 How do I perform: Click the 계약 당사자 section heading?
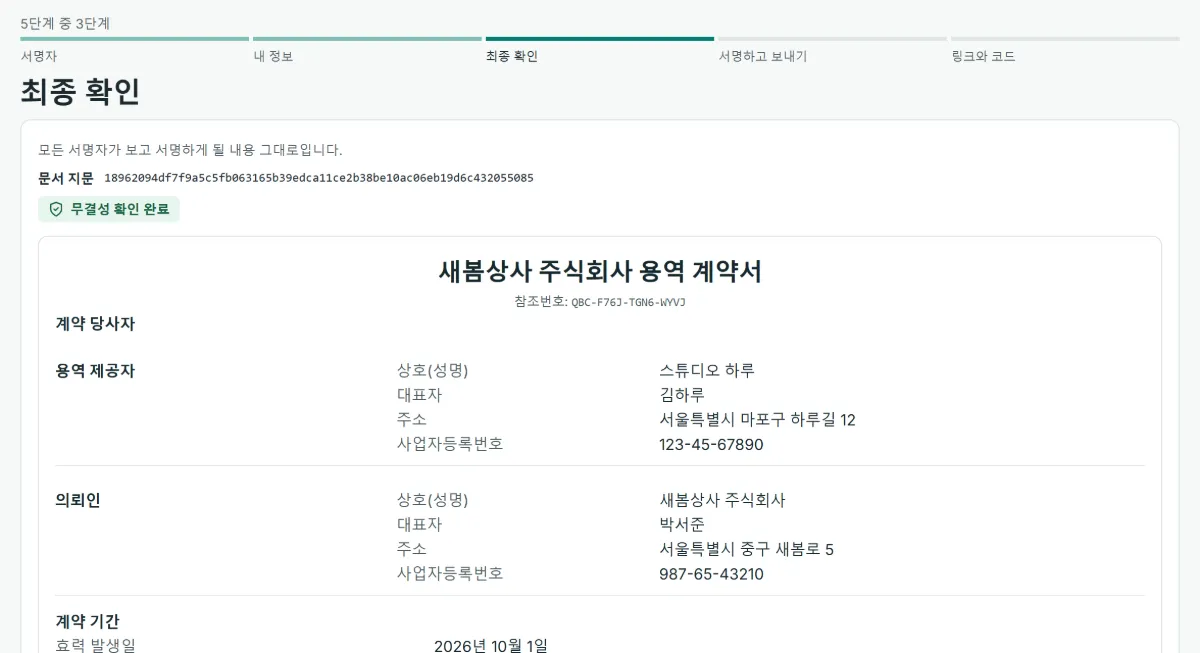[95, 324]
